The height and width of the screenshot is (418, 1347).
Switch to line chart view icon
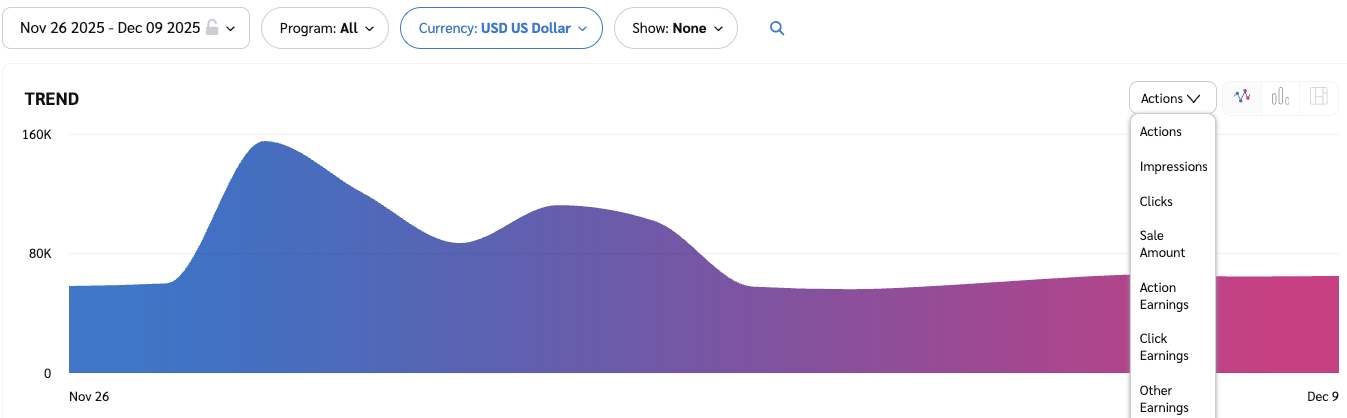pos(1242,97)
